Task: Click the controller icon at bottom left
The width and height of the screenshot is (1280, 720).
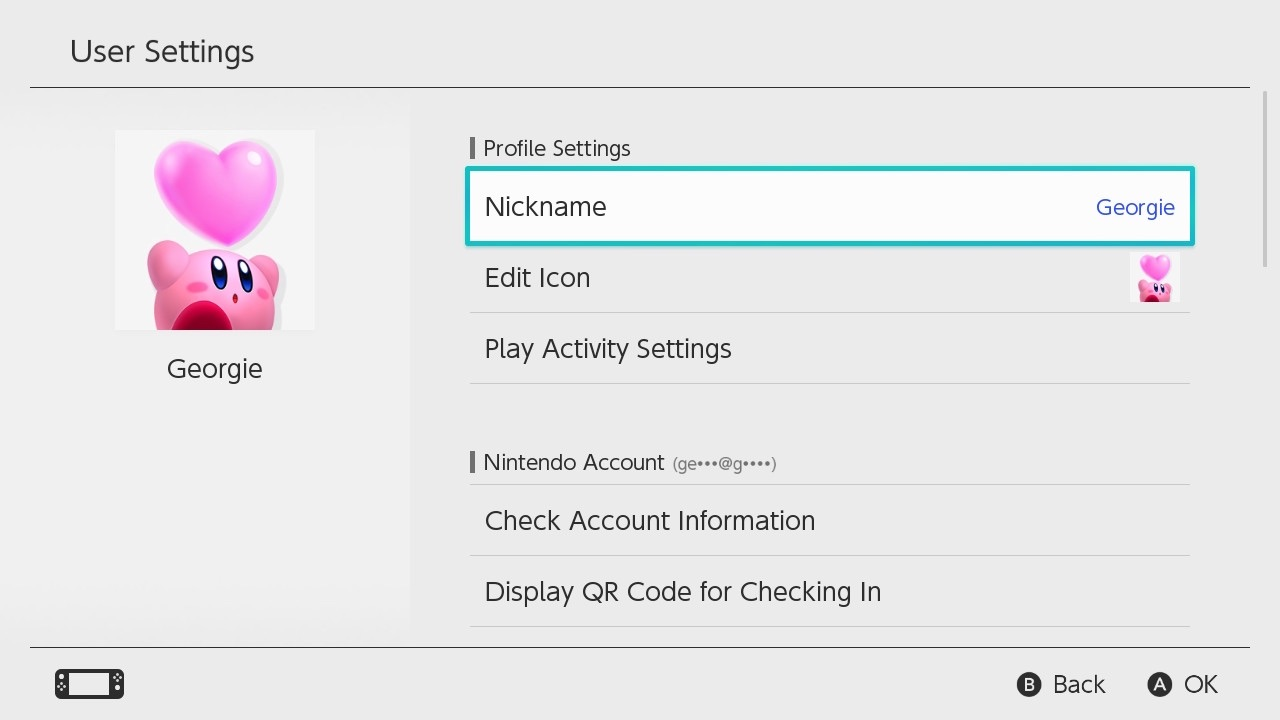Action: 89,684
